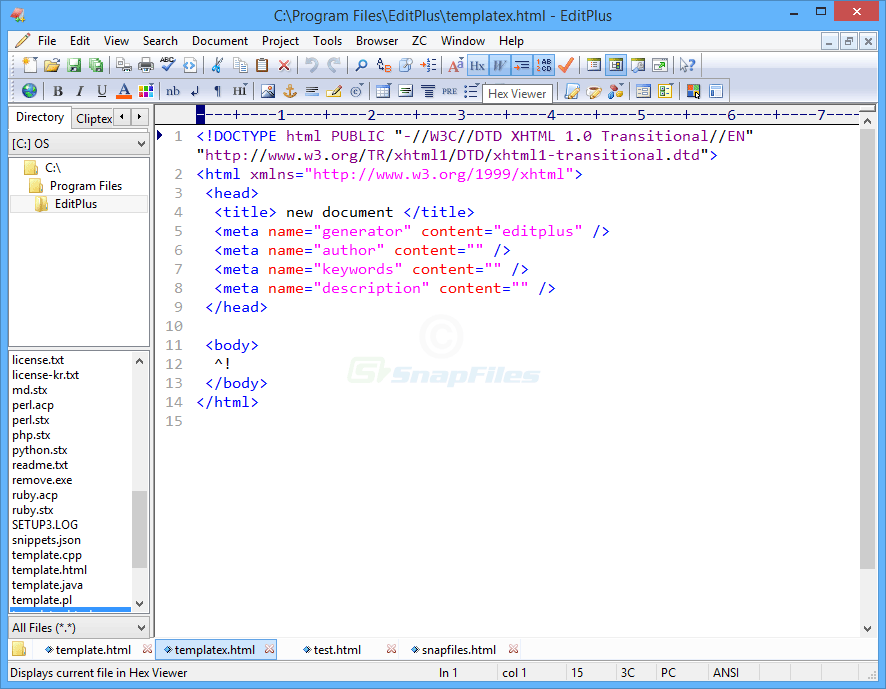
Task: Open the font settings Aa icon
Action: [455, 65]
